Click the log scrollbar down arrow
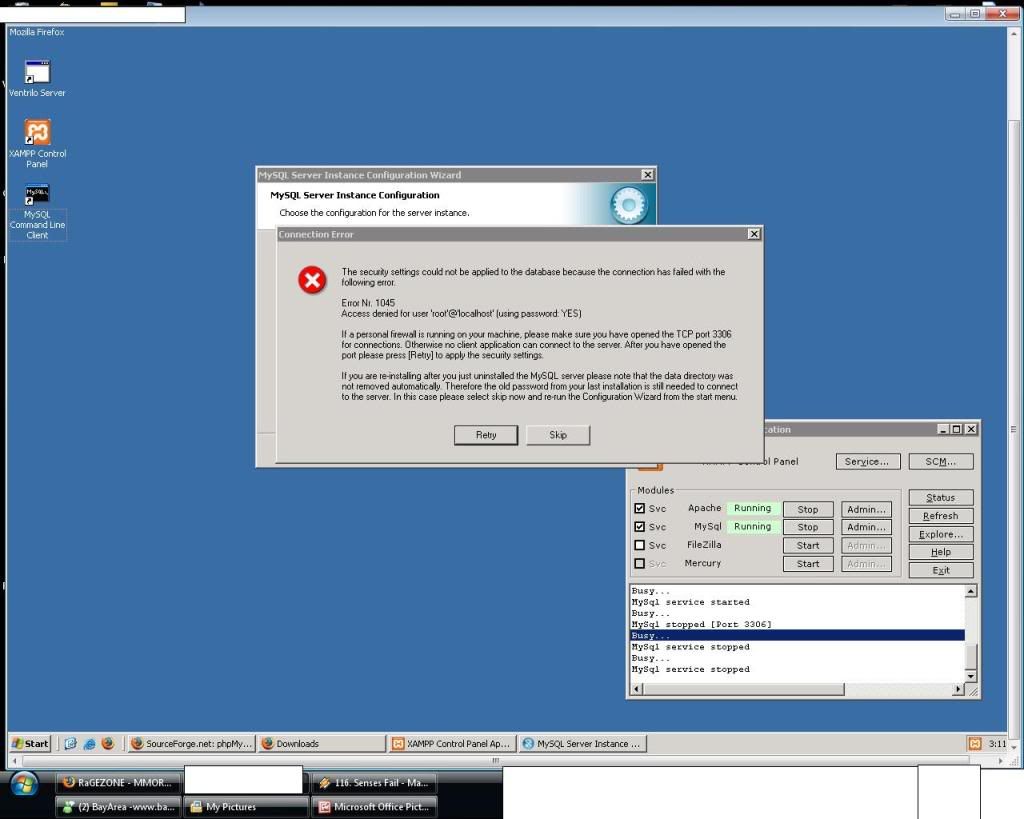Viewport: 1024px width, 819px height. tap(970, 675)
